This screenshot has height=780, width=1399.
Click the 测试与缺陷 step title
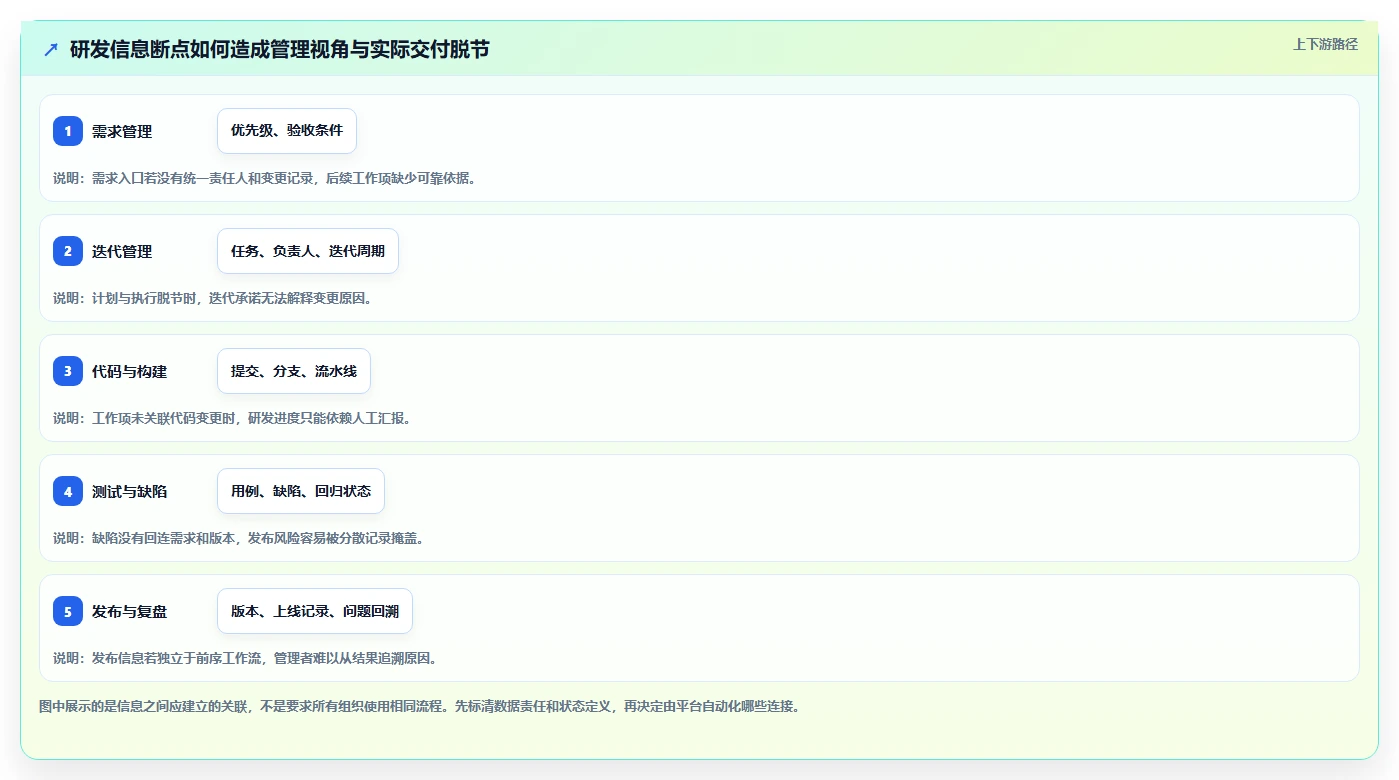[130, 492]
